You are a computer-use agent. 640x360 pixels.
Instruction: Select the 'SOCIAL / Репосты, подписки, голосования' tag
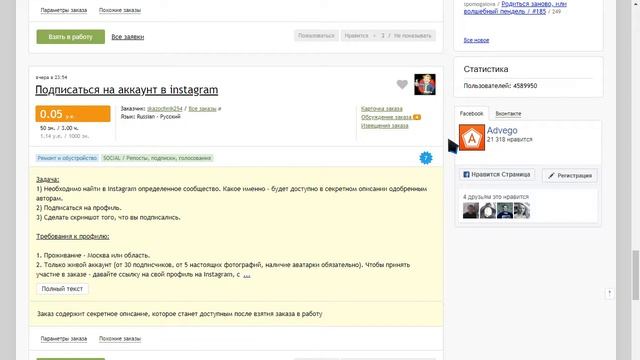click(x=157, y=158)
